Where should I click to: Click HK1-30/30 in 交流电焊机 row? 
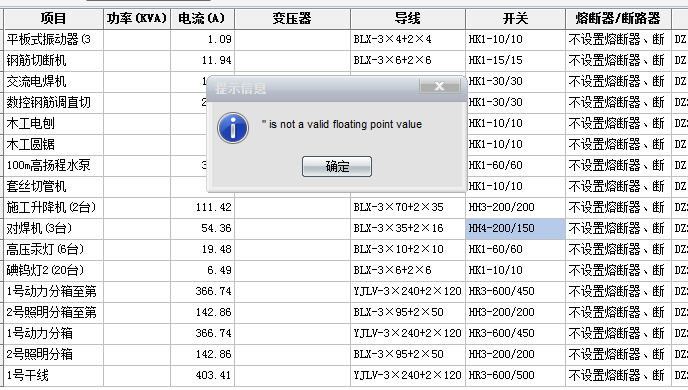[515, 82]
